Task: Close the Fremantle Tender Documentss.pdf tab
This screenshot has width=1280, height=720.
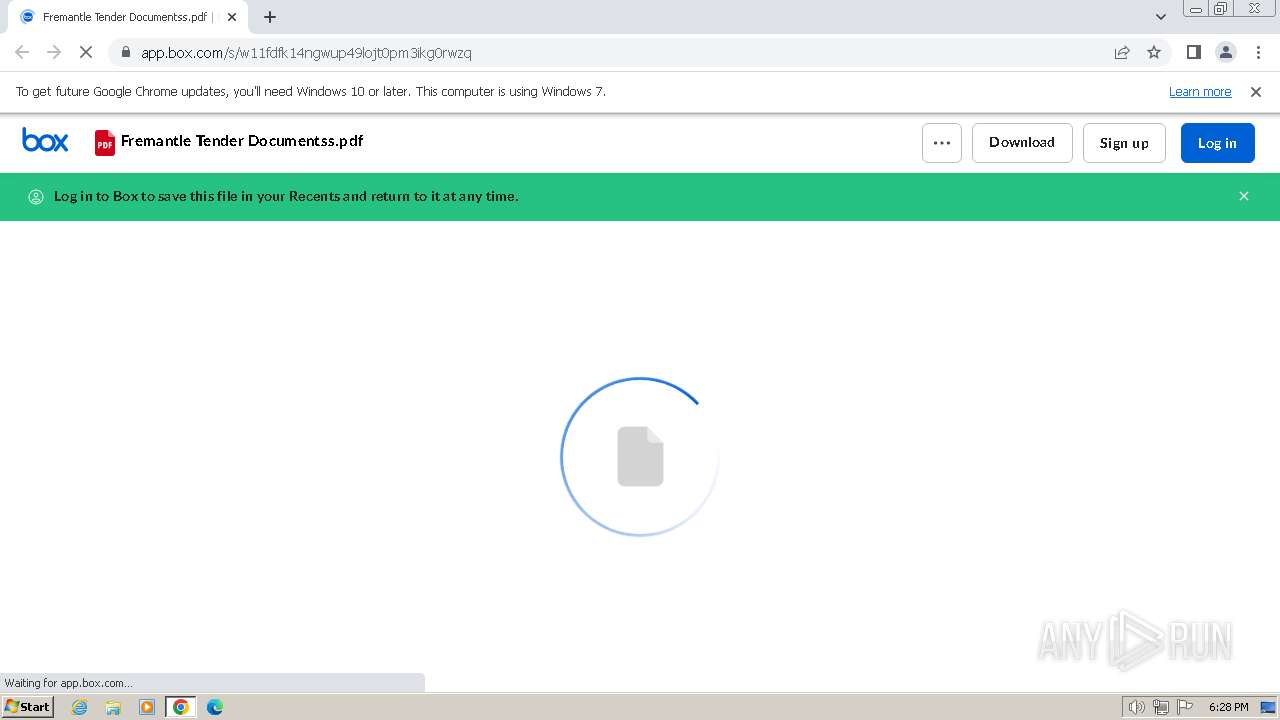Action: [232, 17]
